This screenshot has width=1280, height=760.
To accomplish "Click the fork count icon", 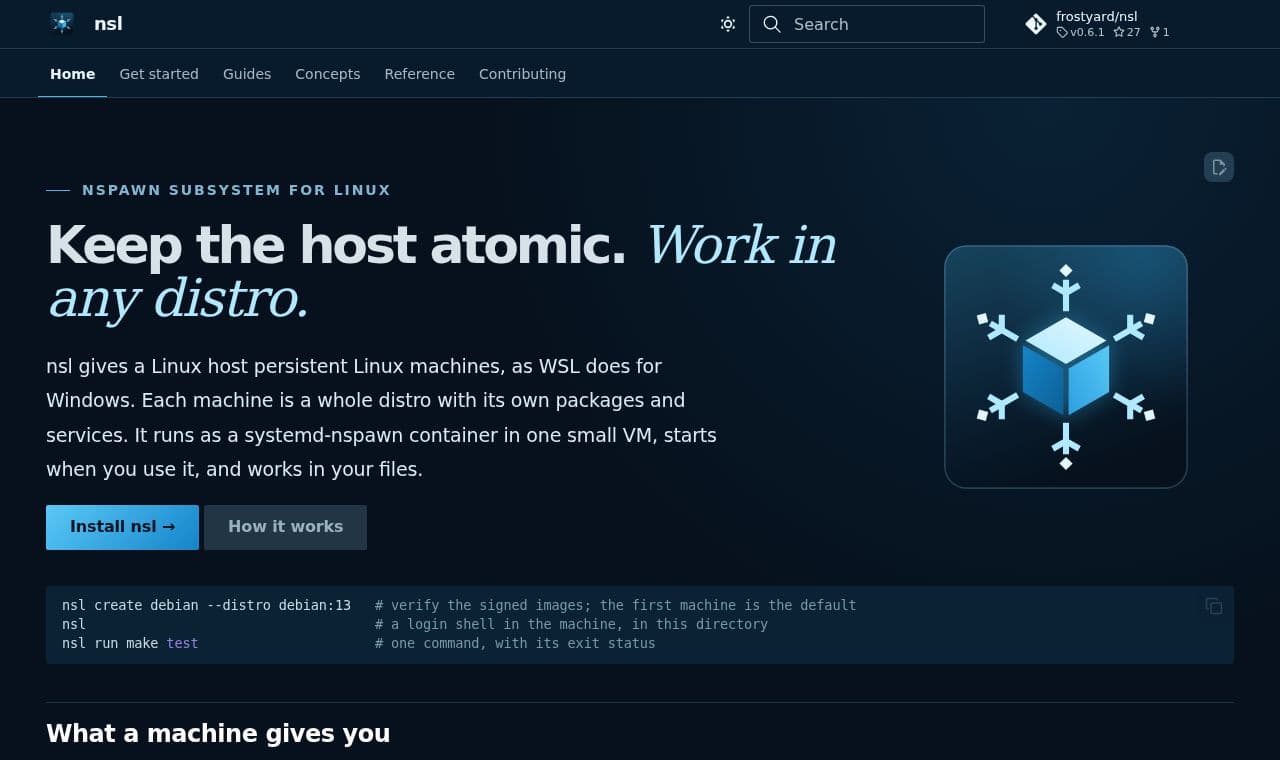I will coord(1155,32).
